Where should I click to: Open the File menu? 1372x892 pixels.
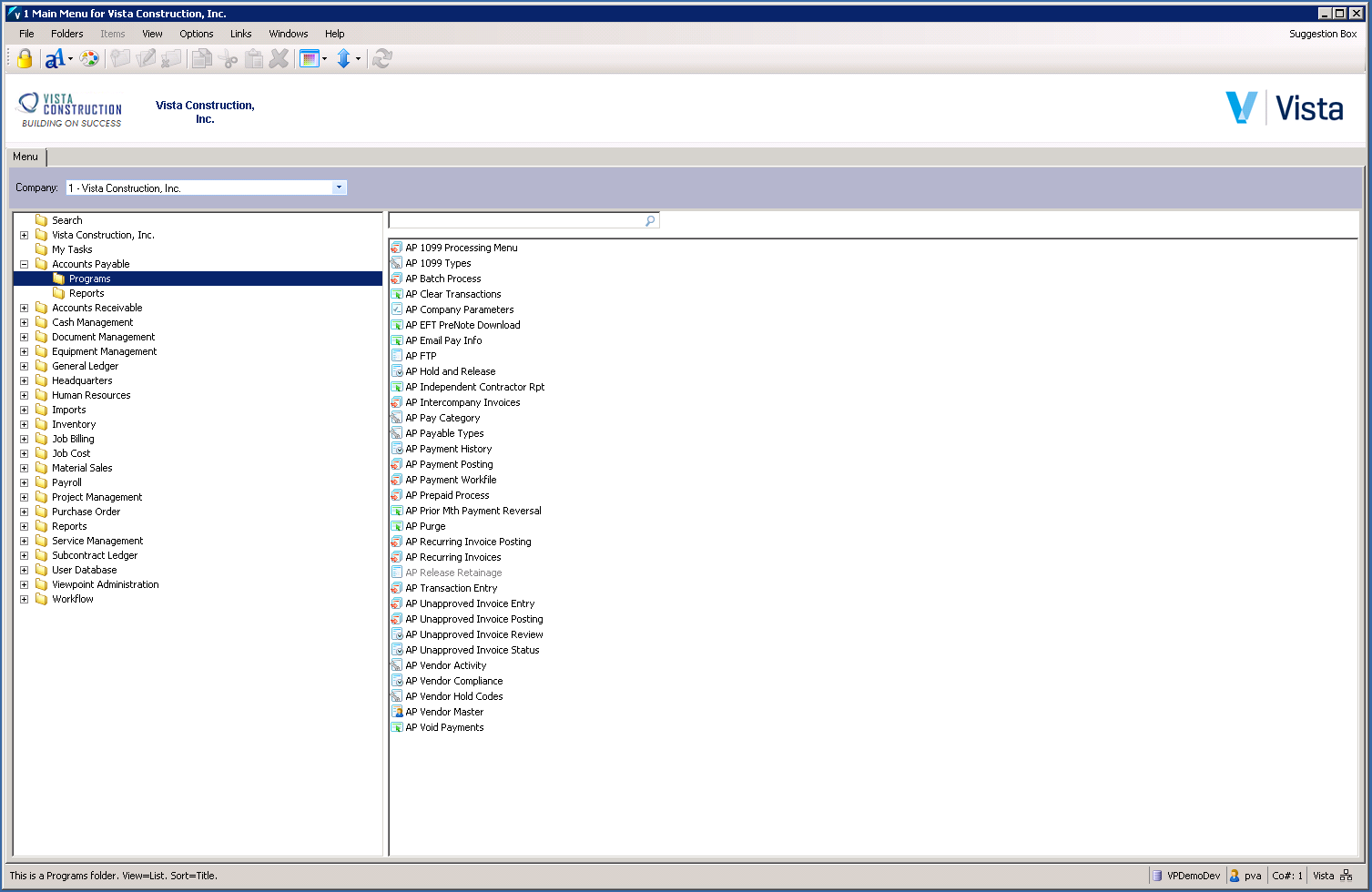click(26, 34)
